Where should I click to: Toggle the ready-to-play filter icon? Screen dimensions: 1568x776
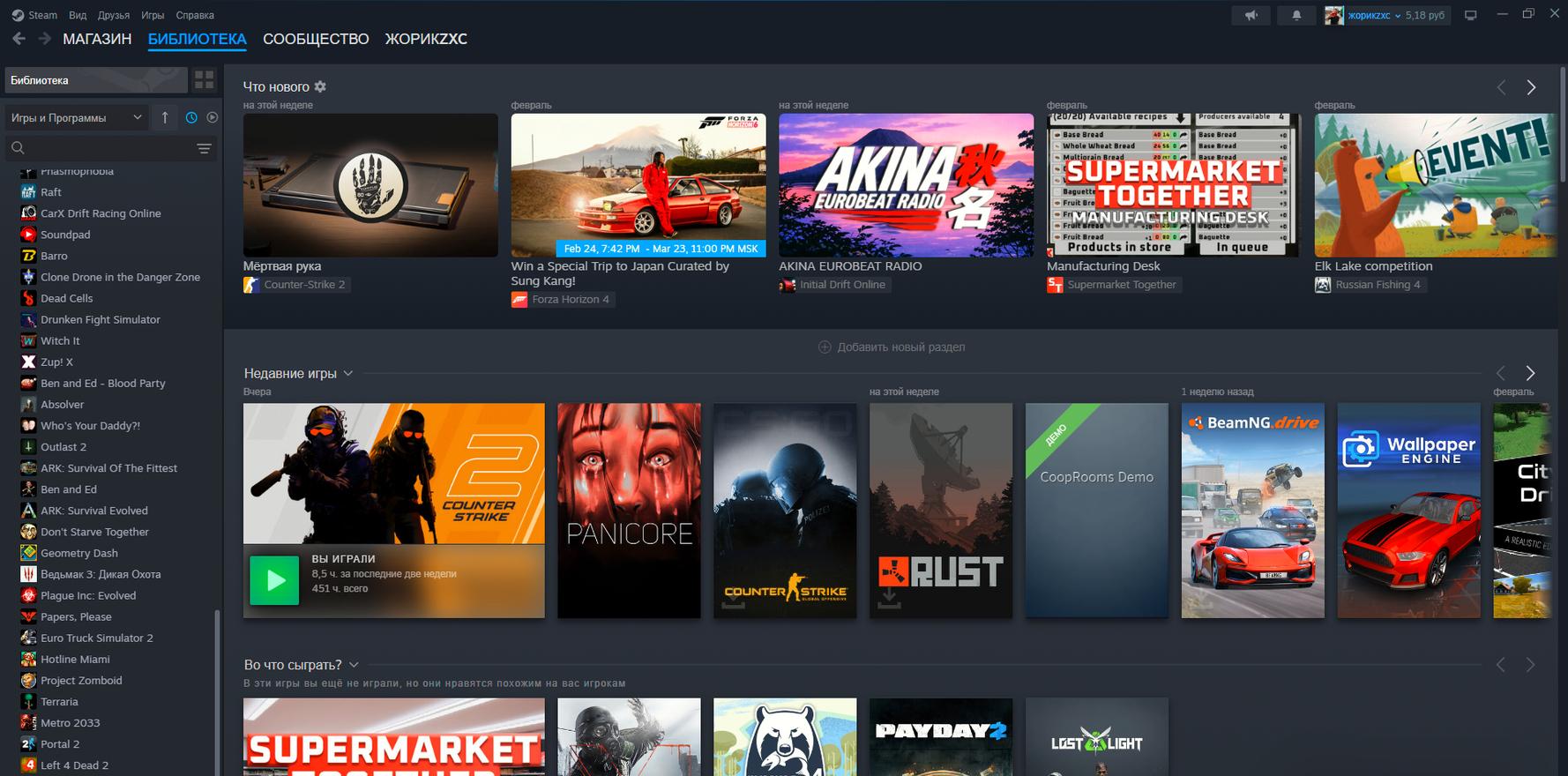[213, 117]
